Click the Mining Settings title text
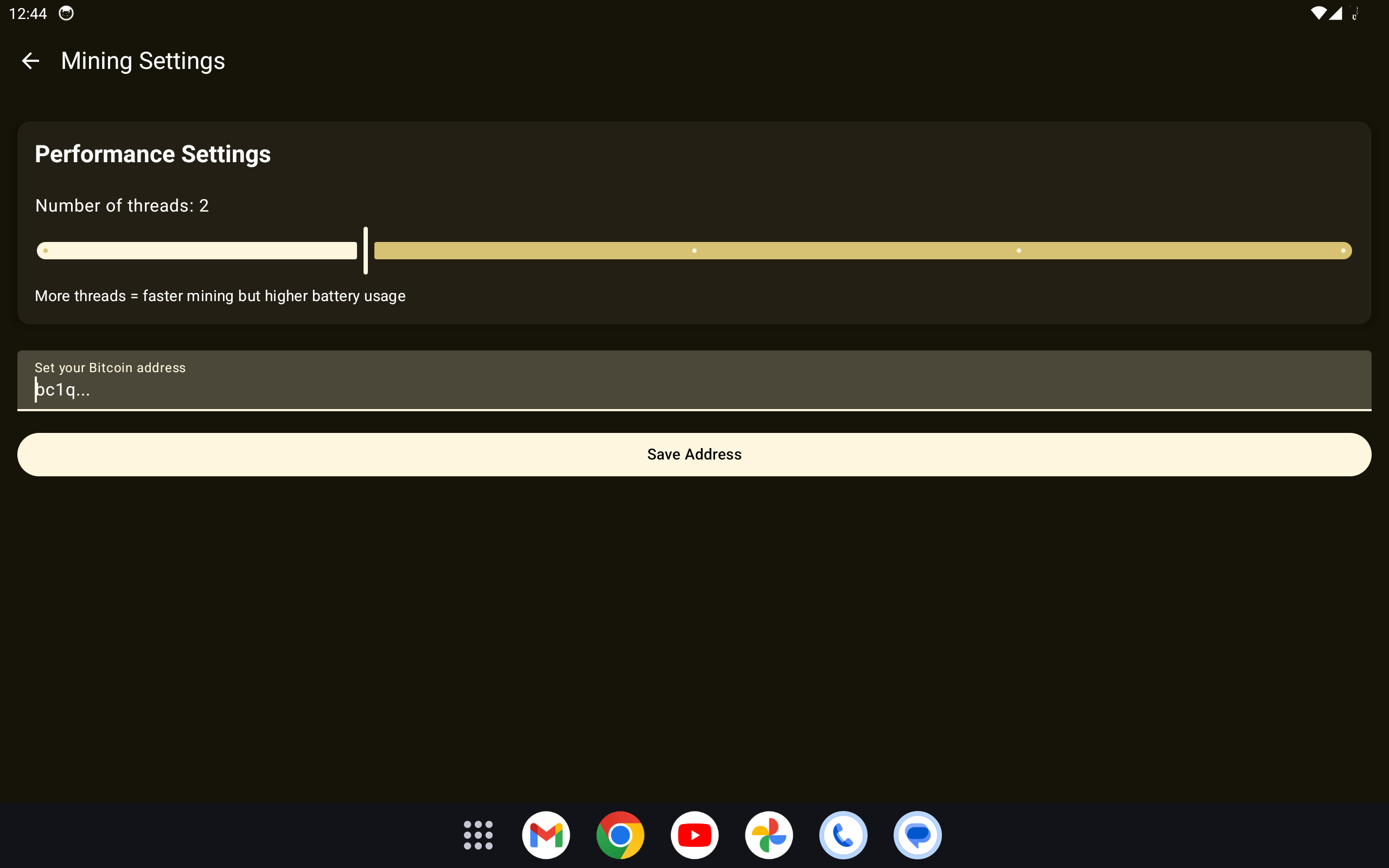The image size is (1389, 868). click(x=143, y=61)
